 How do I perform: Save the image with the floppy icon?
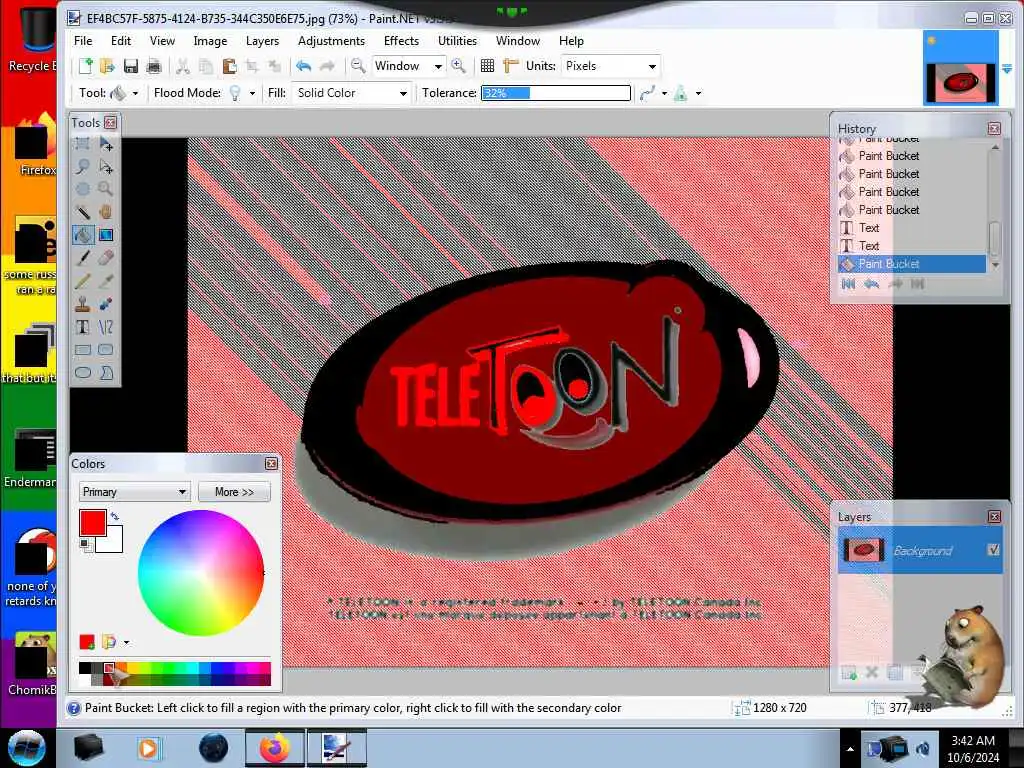(x=131, y=66)
